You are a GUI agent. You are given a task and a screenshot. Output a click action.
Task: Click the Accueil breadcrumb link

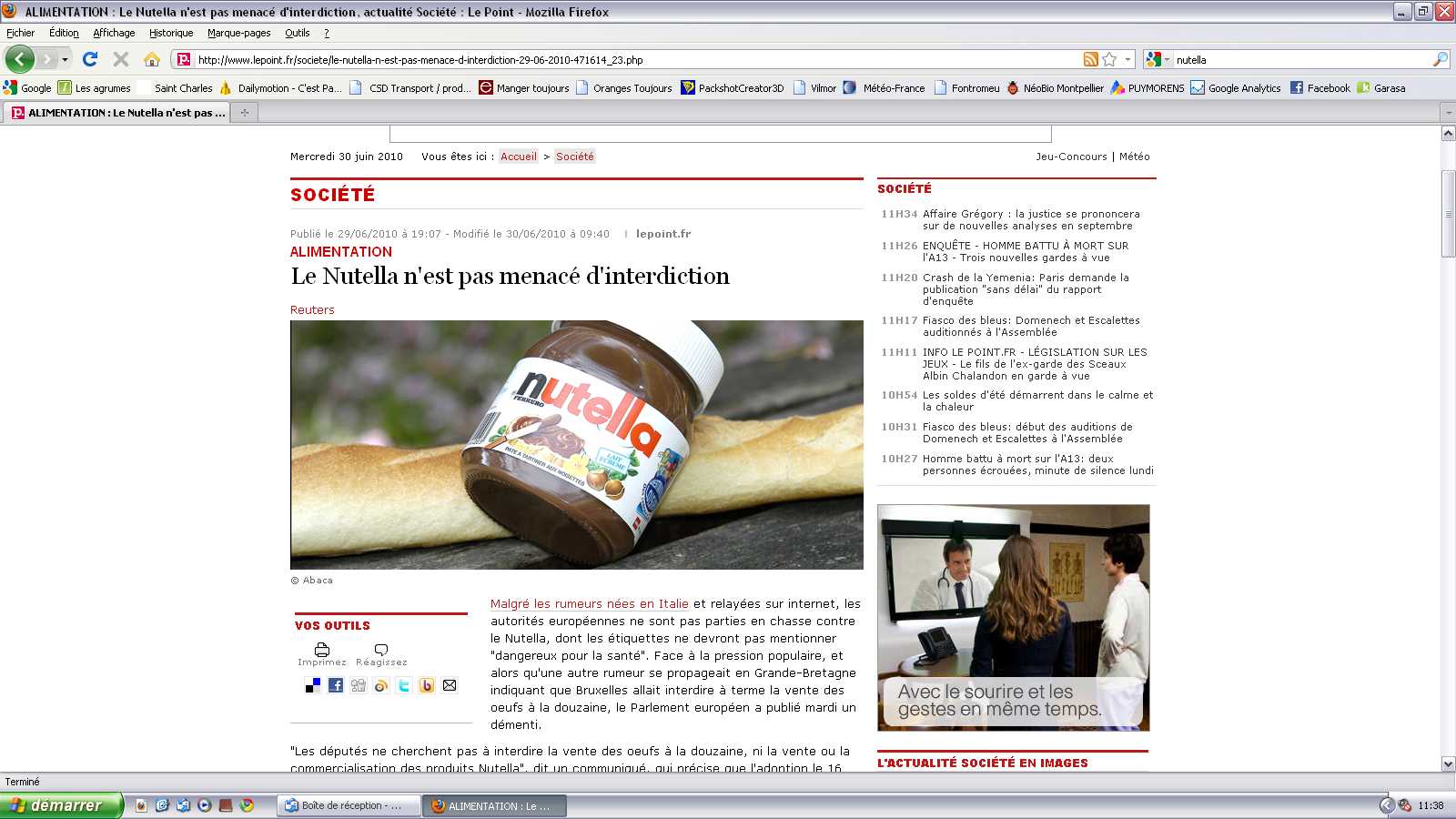pos(519,157)
